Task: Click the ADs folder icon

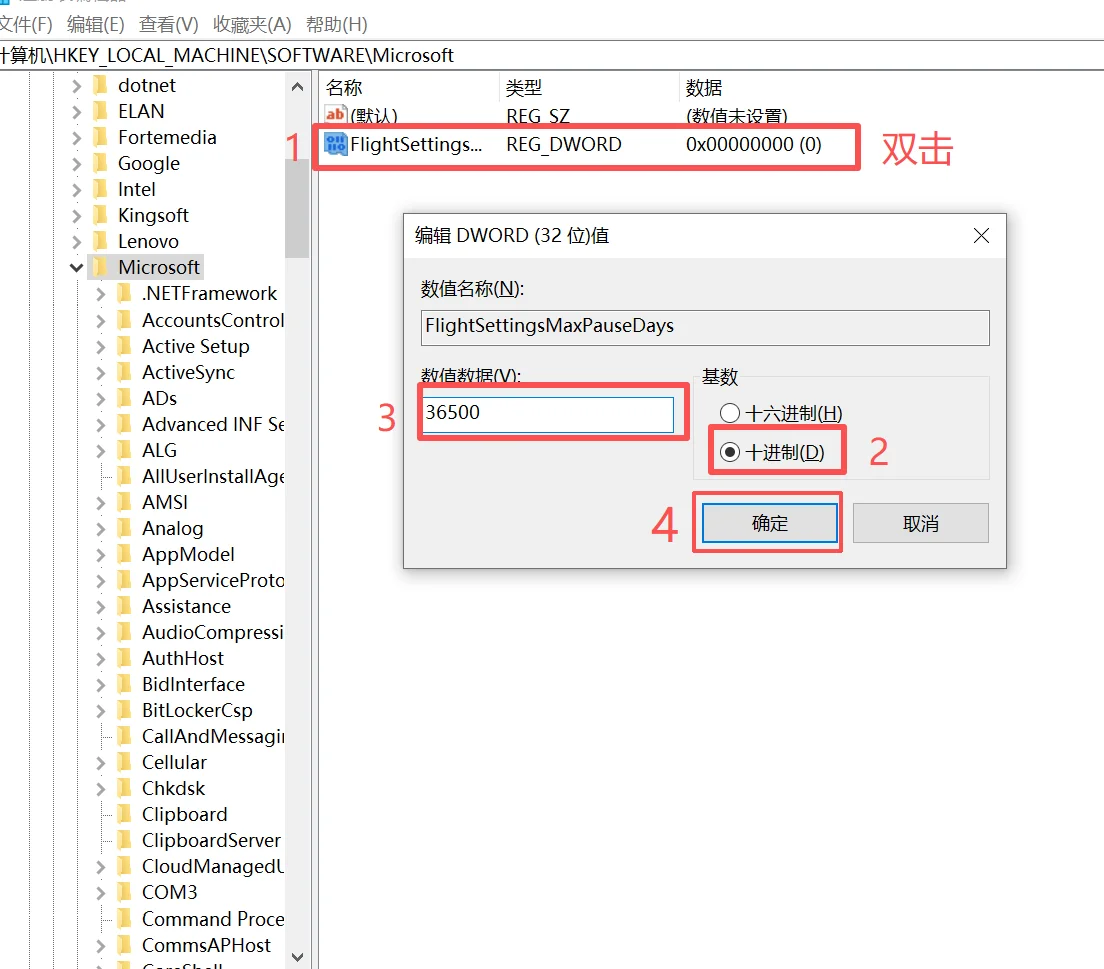Action: (x=125, y=399)
